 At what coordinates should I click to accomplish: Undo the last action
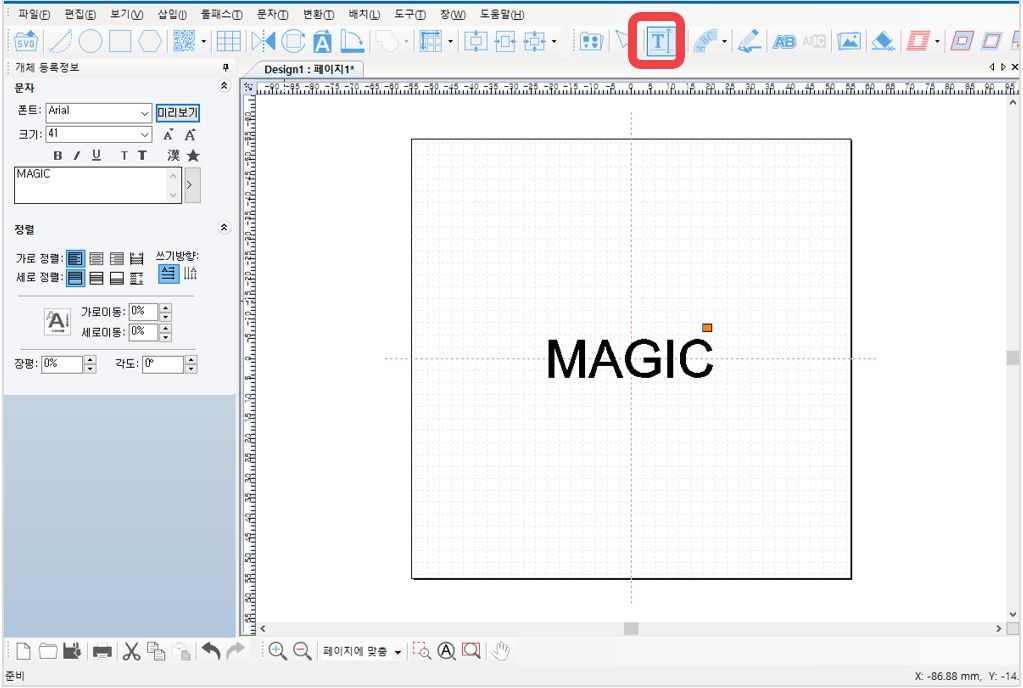[211, 651]
